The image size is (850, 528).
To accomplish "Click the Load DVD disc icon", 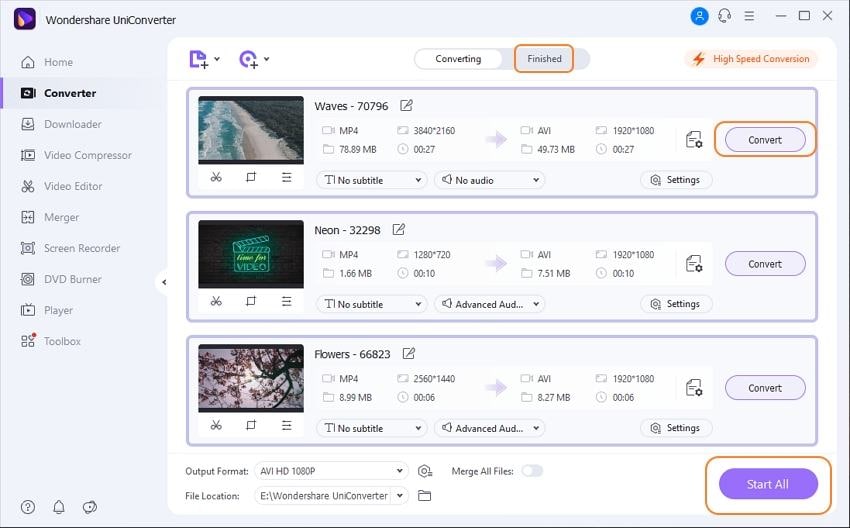I will coord(248,59).
